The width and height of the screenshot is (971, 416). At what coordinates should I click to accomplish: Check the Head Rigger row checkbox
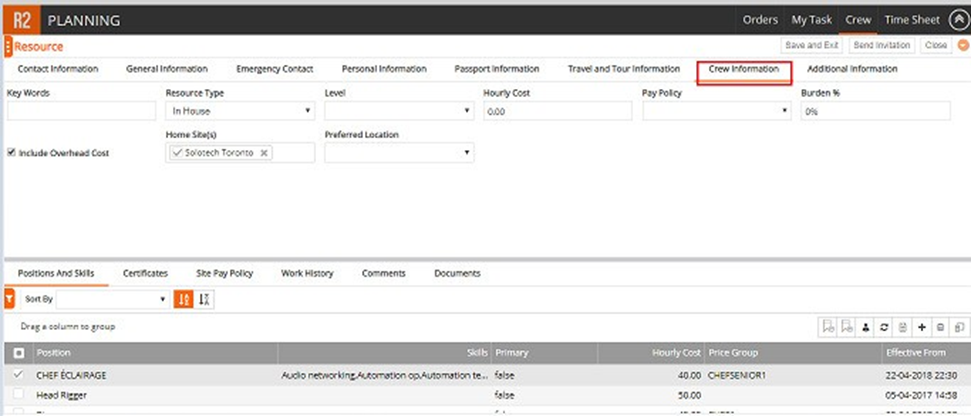(19, 395)
